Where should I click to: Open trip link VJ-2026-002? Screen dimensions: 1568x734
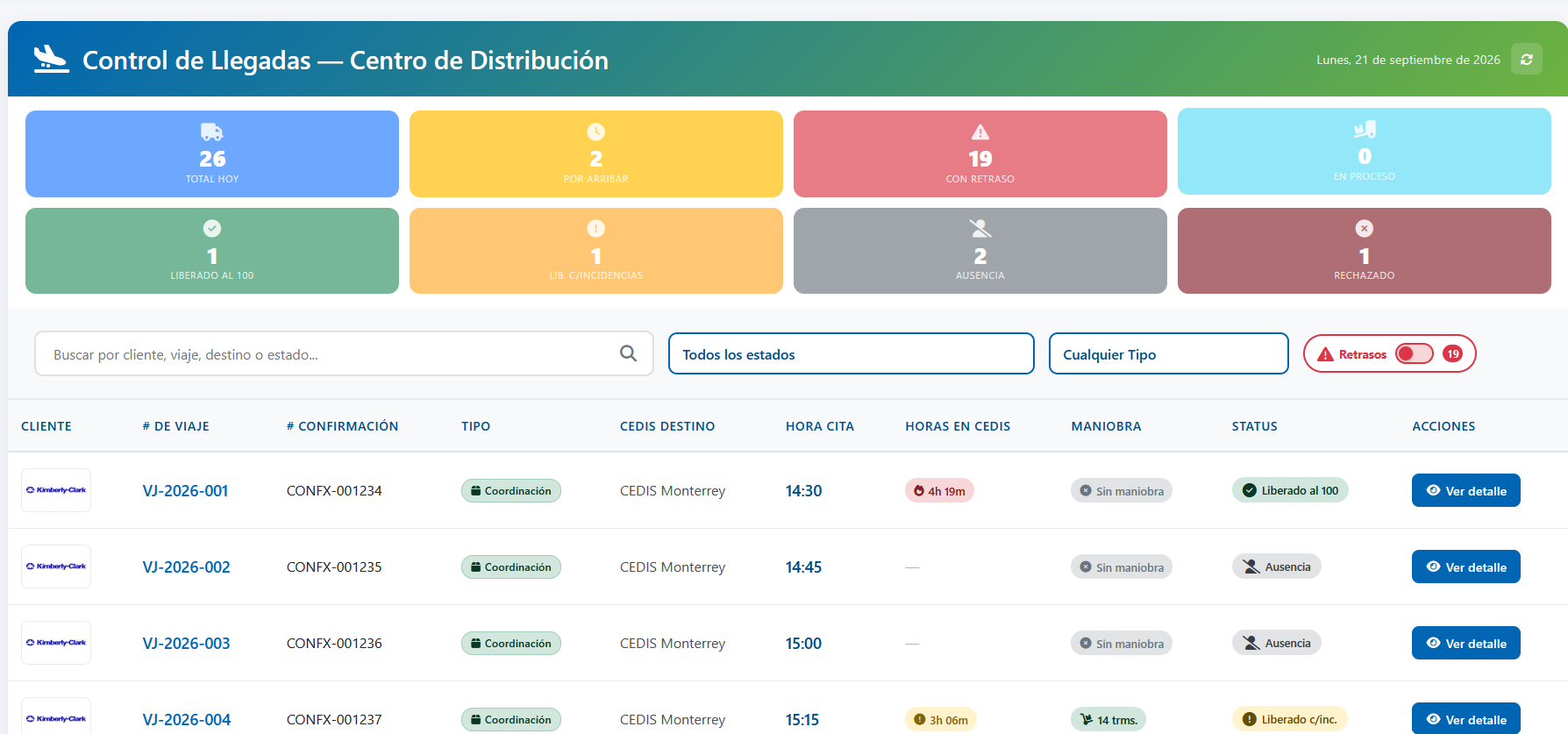[x=187, y=567]
